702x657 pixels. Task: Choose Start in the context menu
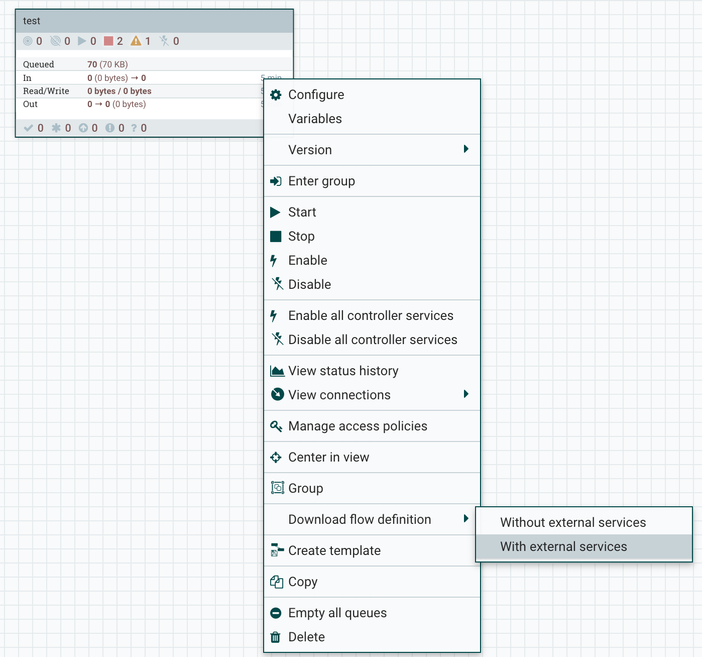pos(372,212)
